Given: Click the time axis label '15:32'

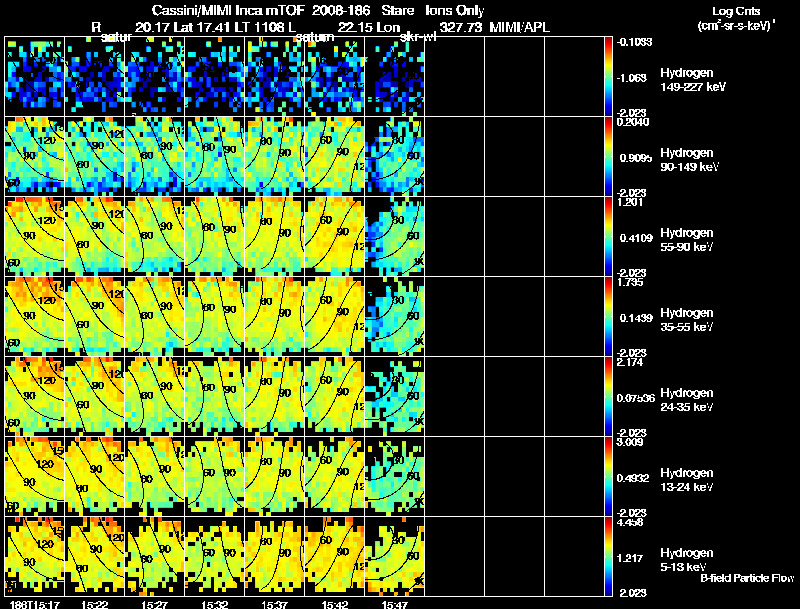Looking at the screenshot, I should [214, 604].
